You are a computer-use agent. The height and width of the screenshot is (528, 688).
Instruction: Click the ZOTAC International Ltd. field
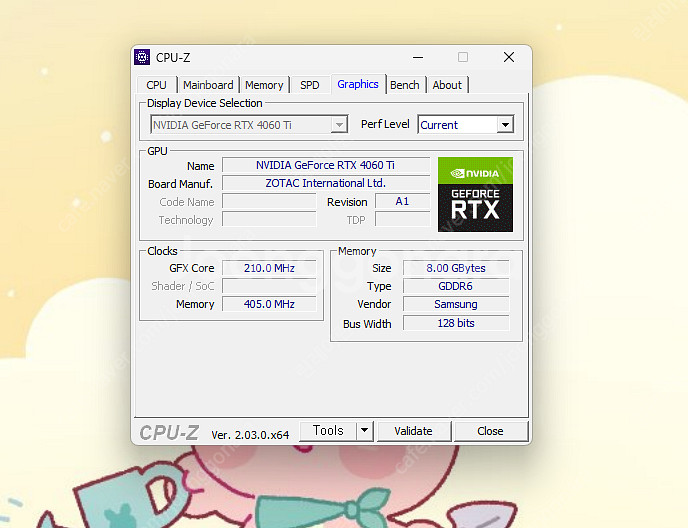tap(326, 183)
